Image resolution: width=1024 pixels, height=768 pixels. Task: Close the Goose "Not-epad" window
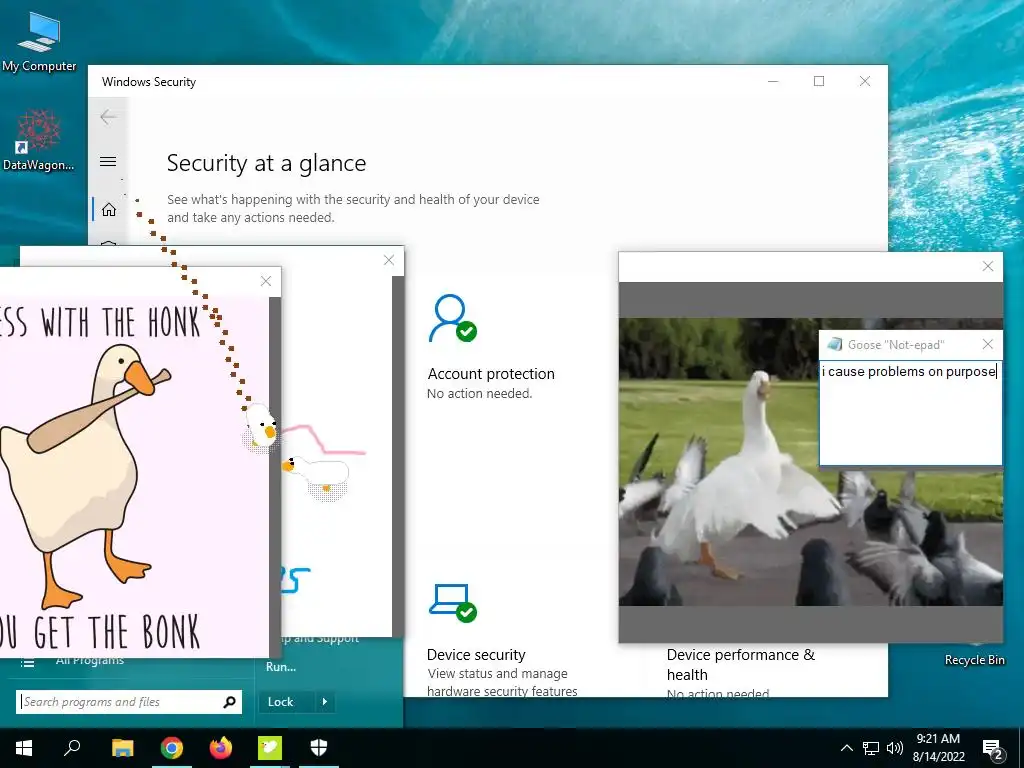(x=987, y=344)
